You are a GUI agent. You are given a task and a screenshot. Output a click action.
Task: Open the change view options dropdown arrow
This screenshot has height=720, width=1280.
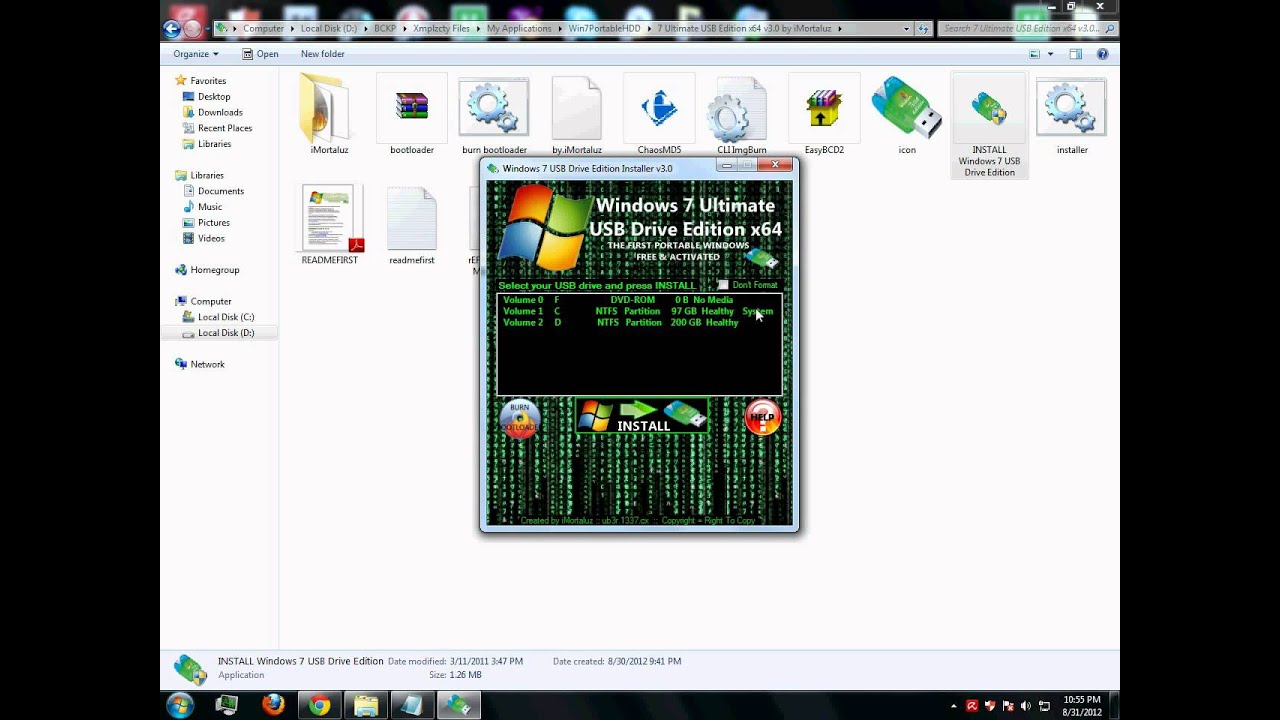coord(1050,54)
